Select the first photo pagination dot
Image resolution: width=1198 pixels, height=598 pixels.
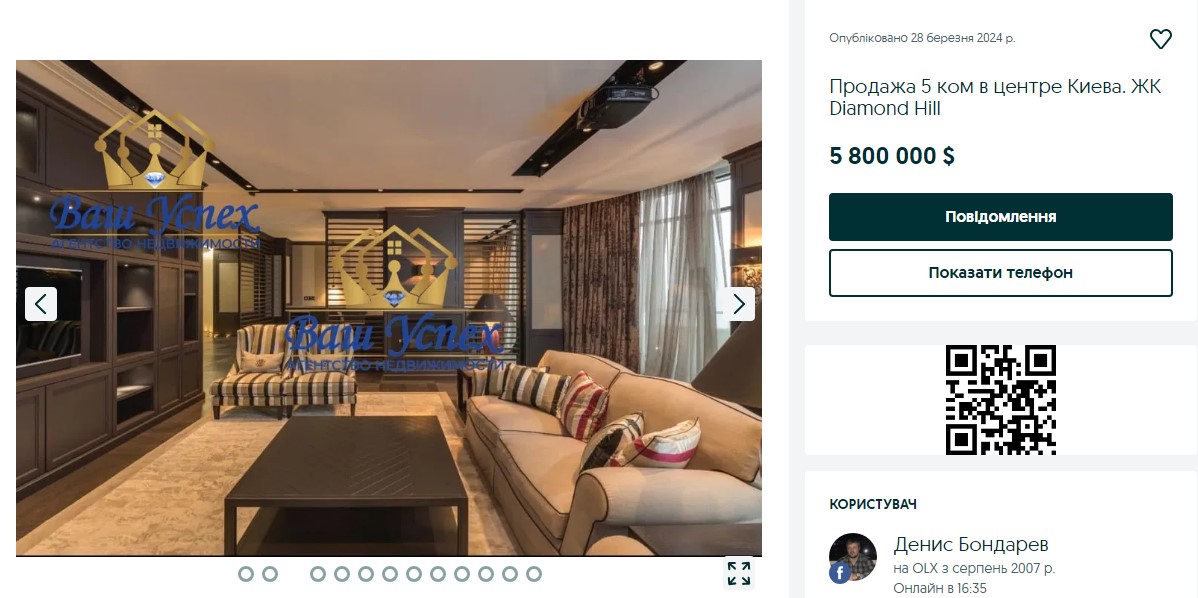(246, 574)
